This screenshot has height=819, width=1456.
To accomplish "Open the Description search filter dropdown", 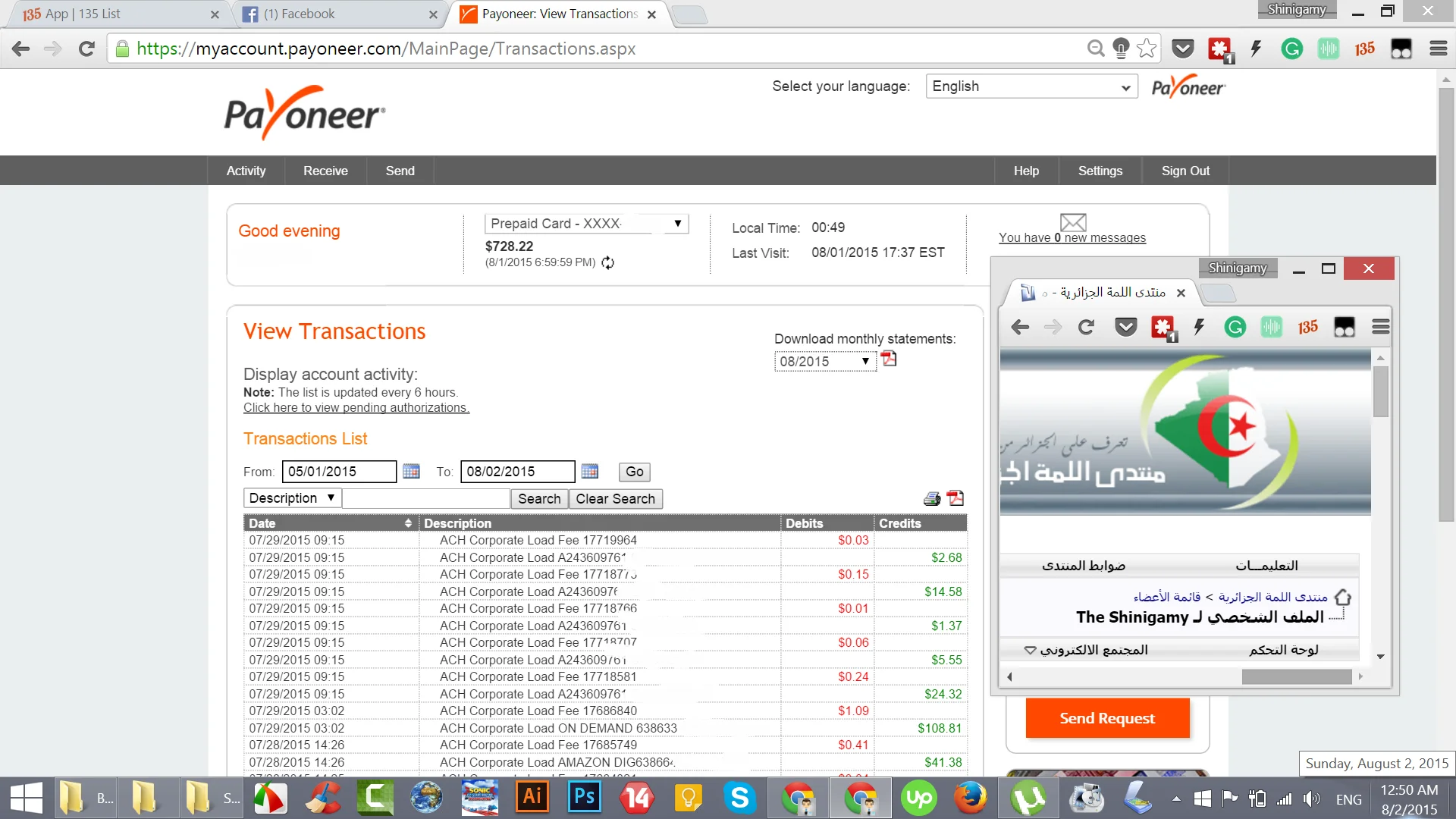I will (292, 498).
